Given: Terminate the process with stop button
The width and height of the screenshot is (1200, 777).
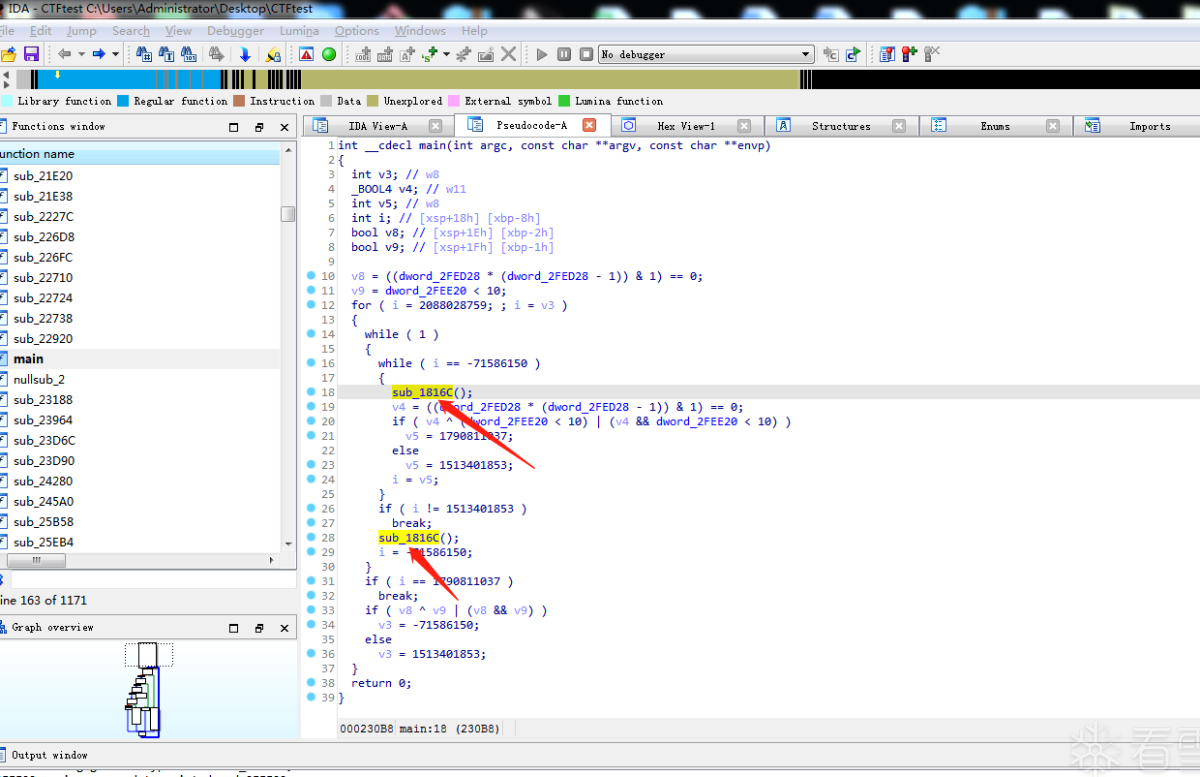Looking at the screenshot, I should point(586,54).
